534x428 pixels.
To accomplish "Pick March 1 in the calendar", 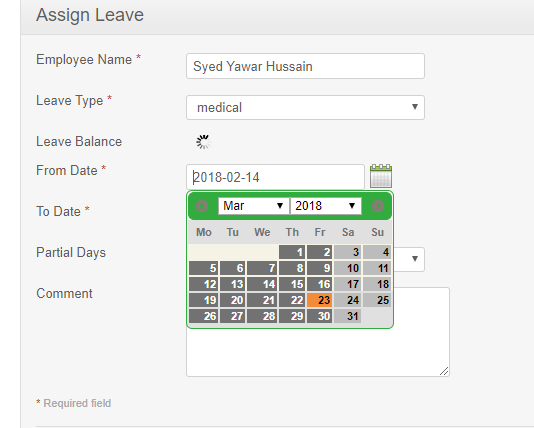I will [292, 252].
